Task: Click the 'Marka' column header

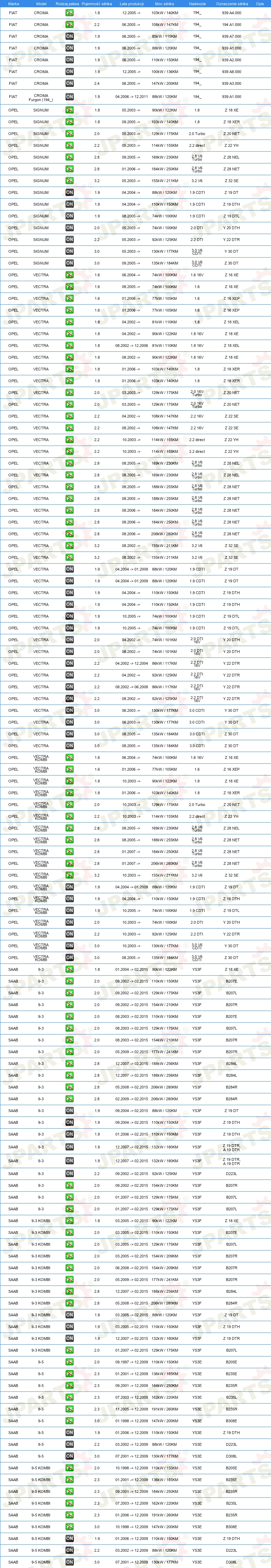Action: 14,4
